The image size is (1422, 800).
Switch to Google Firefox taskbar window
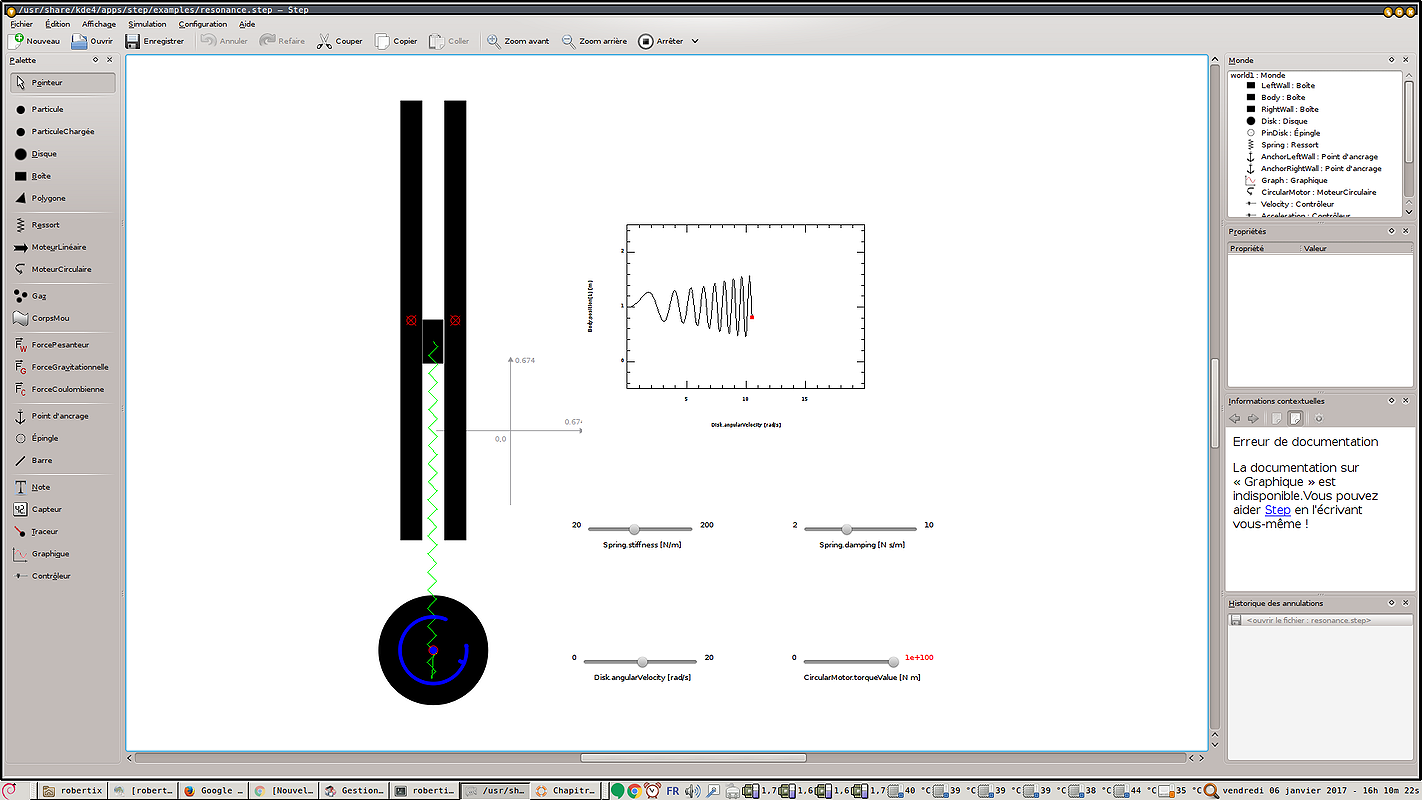(x=212, y=790)
